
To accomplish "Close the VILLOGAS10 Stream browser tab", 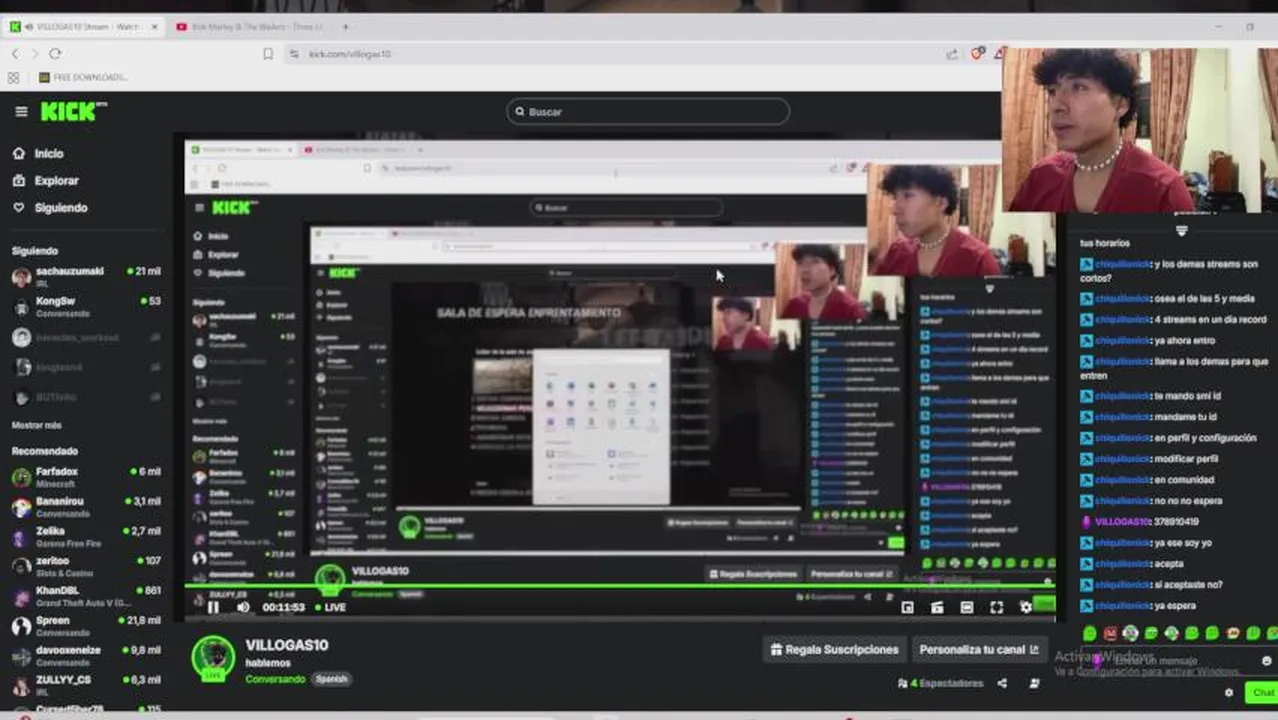I will coord(154,27).
